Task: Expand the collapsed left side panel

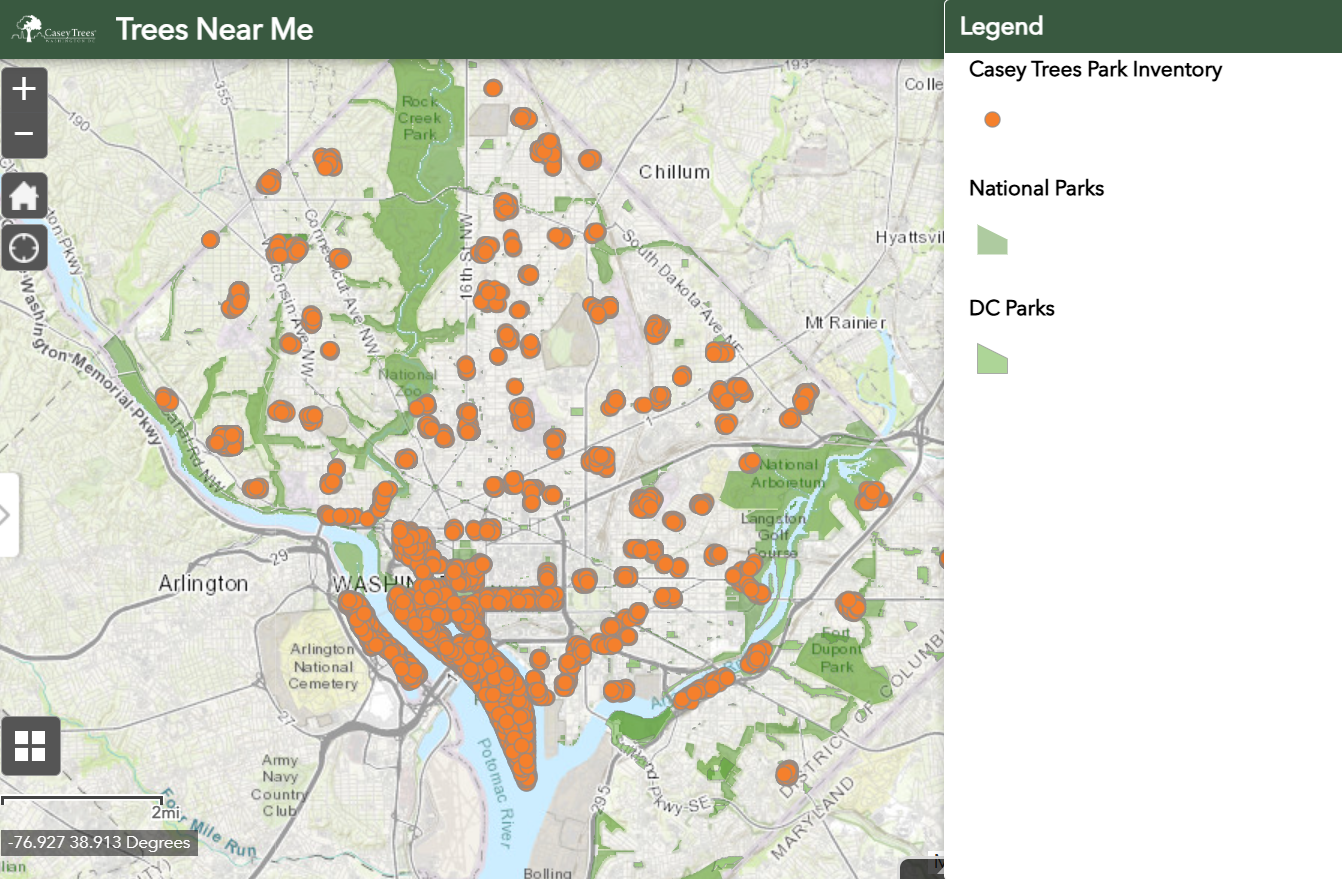Action: pyautogui.click(x=8, y=515)
